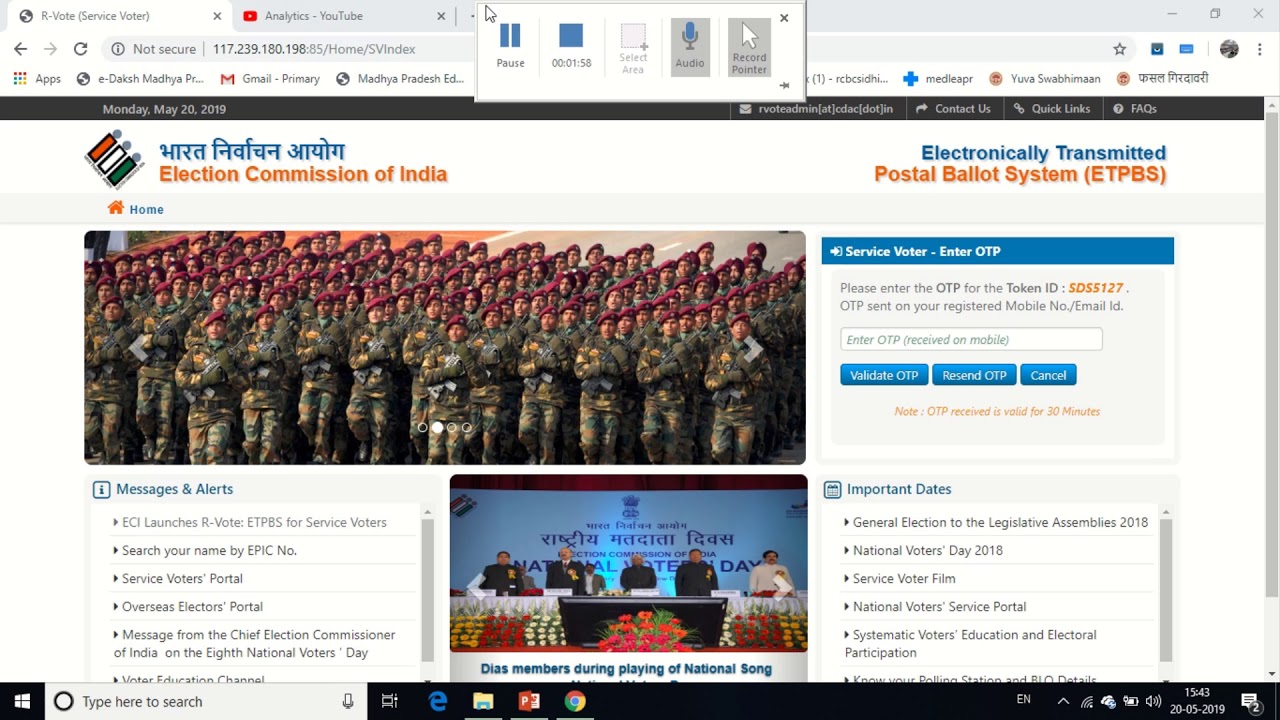Show hidden tray icons with the up chevron
Image resolution: width=1280 pixels, height=720 pixels.
click(1063, 701)
